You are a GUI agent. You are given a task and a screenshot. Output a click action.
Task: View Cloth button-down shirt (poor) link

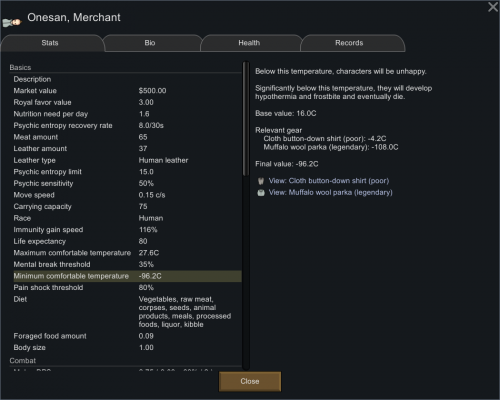pyautogui.click(x=329, y=181)
